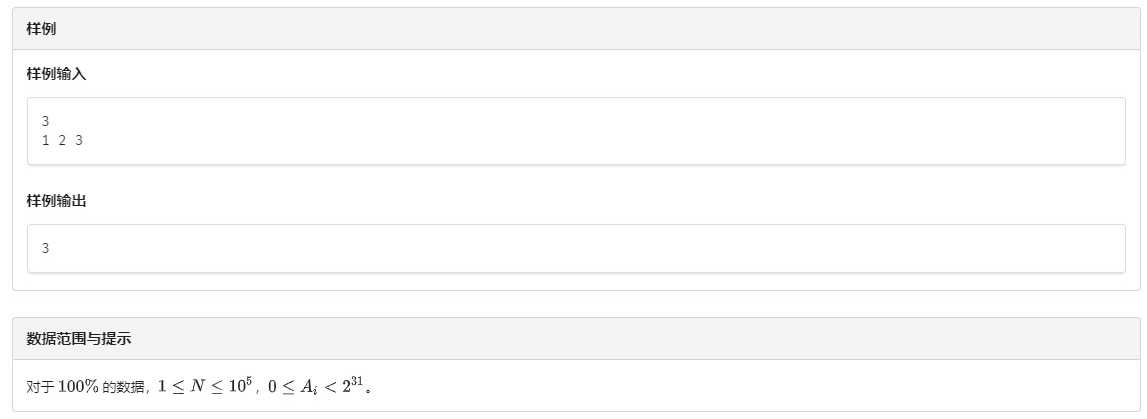Click inside the sample input code box

point(576,131)
